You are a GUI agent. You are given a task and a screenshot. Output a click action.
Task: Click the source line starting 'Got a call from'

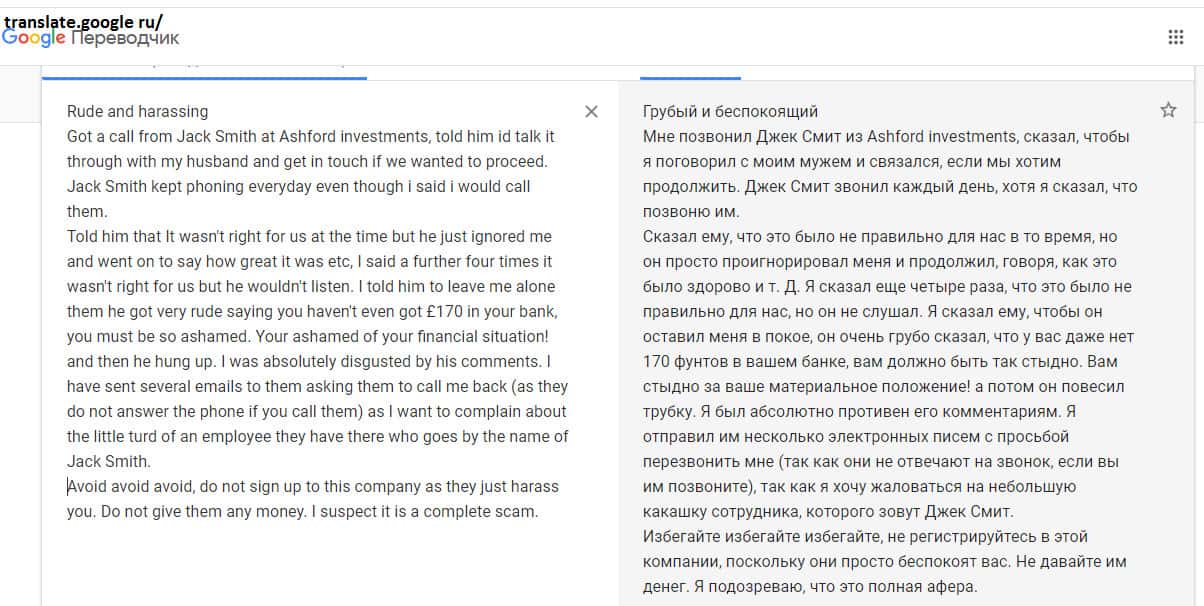[310, 136]
